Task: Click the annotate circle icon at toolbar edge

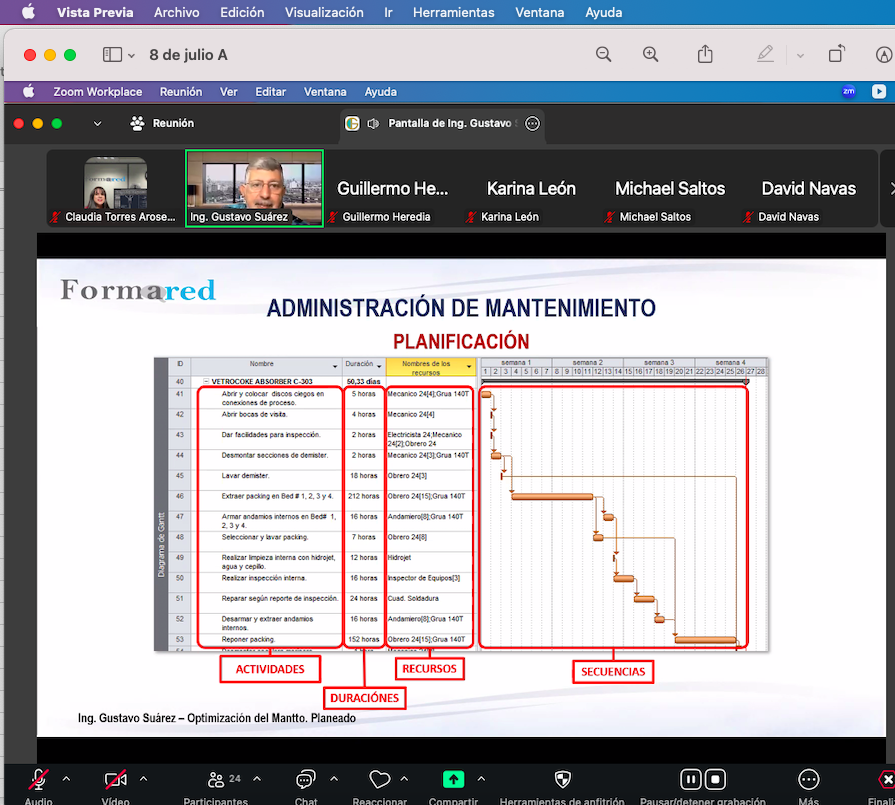Action: tap(884, 55)
